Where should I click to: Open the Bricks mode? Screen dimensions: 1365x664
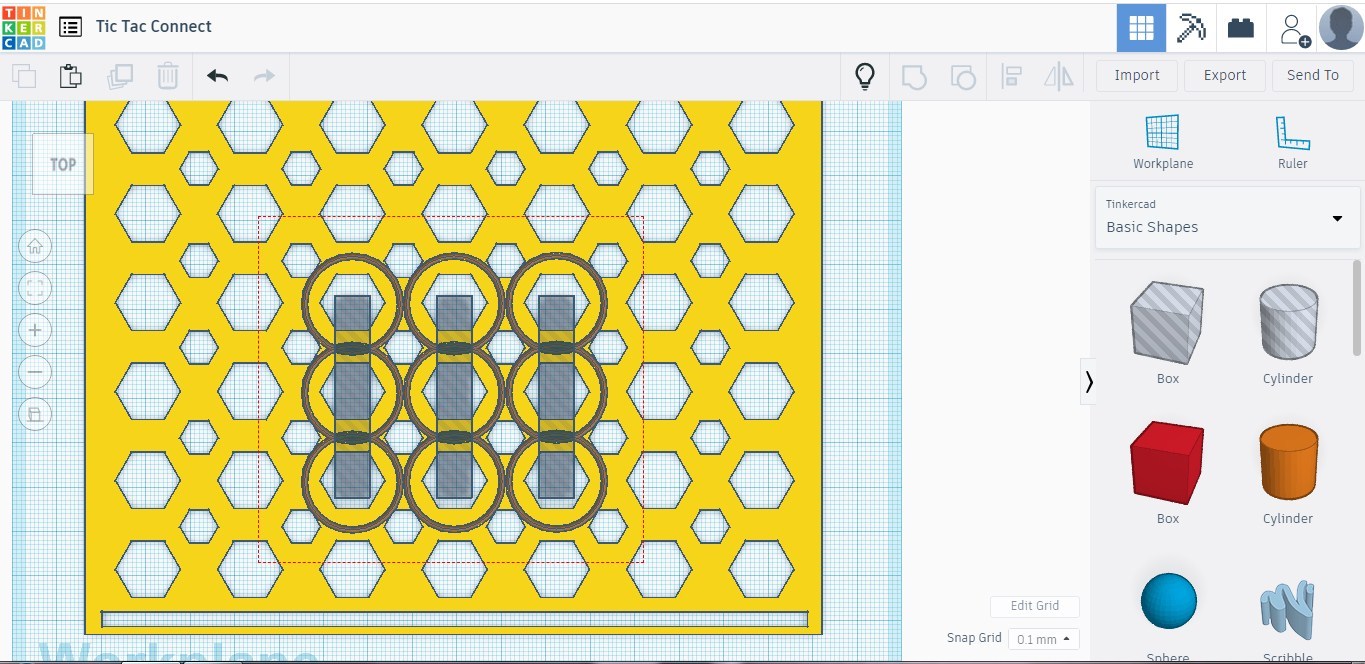coord(1241,28)
